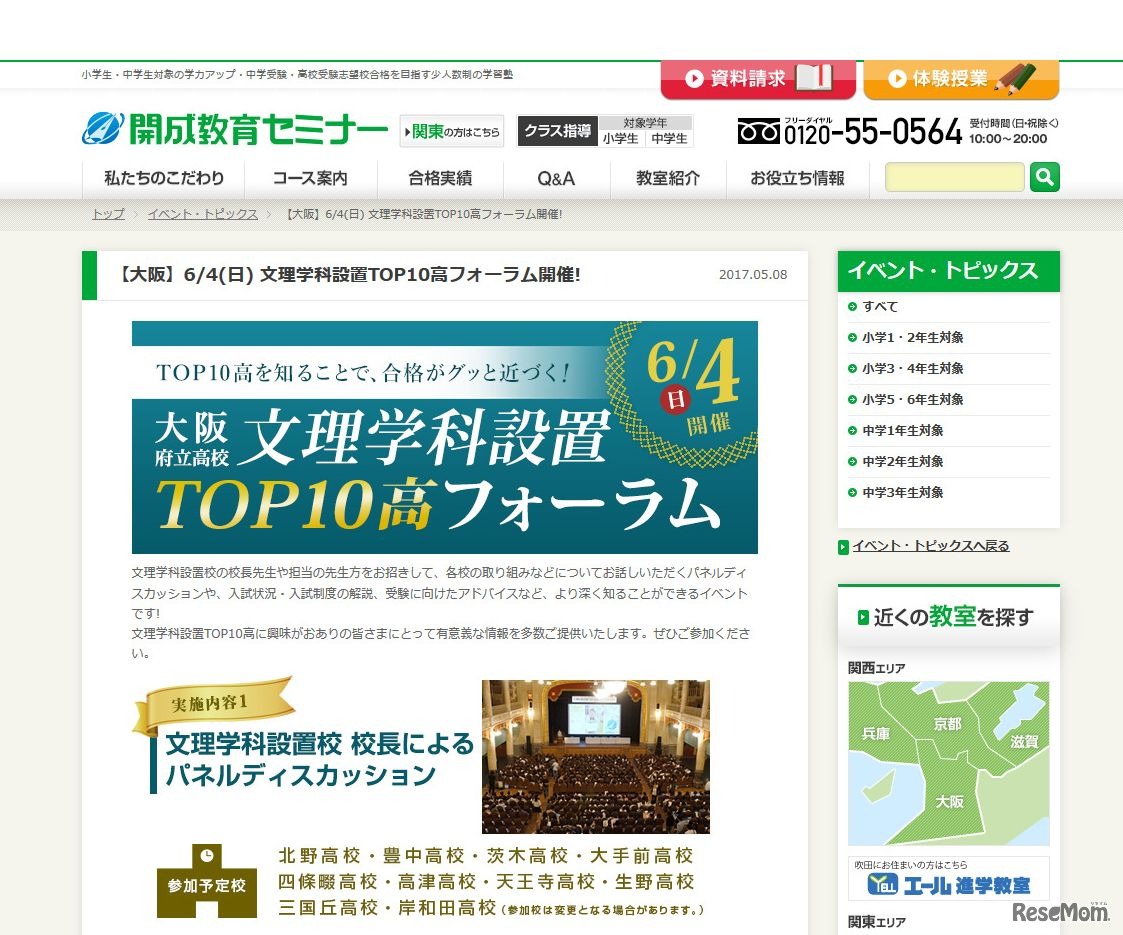Screen dimensions: 1123x935
Task: Click the イベント・トピックスへ戻る link
Action: pyautogui.click(x=929, y=545)
